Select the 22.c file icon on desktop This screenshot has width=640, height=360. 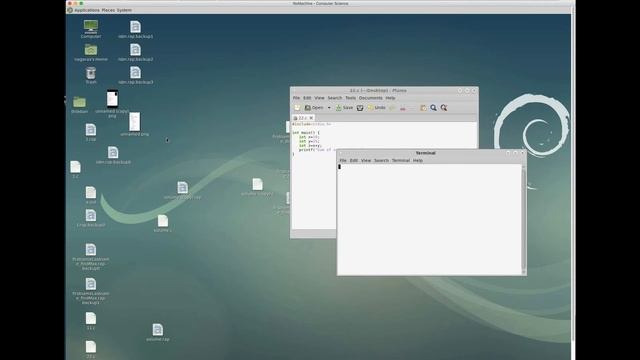91,347
